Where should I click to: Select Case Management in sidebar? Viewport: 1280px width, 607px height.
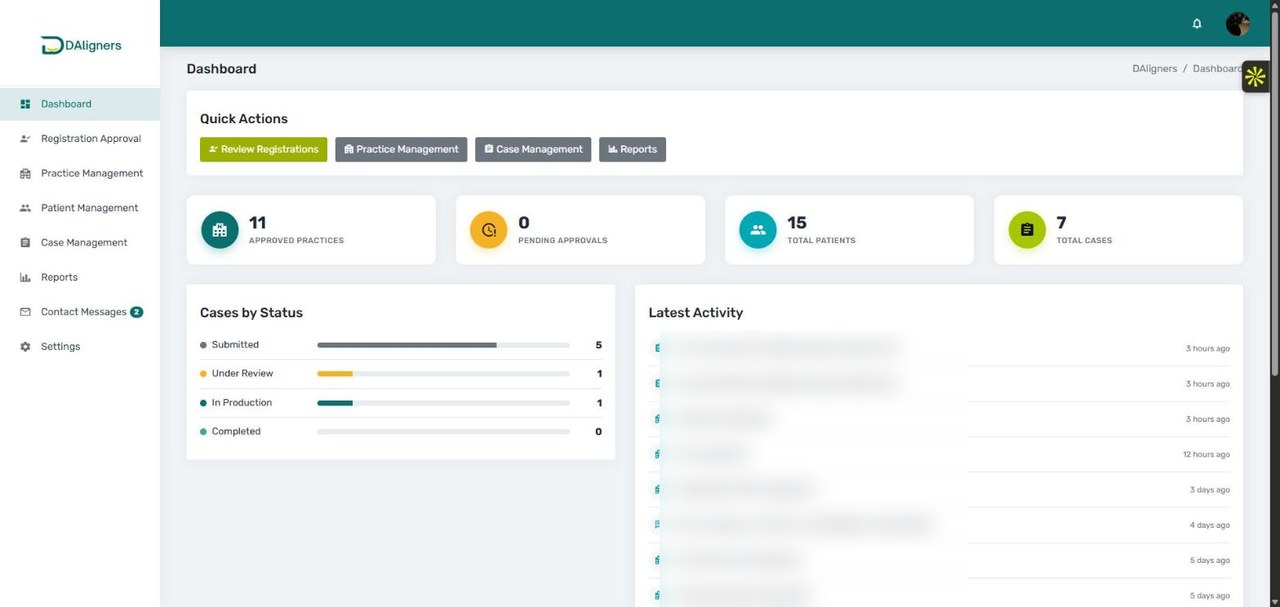80,243
